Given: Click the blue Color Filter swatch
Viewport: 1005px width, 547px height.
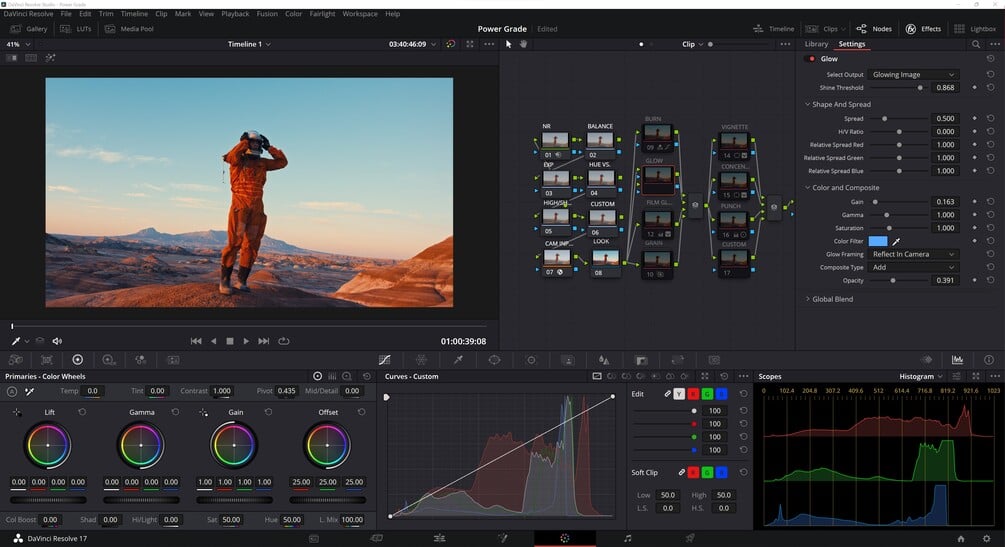Looking at the screenshot, I should 877,241.
